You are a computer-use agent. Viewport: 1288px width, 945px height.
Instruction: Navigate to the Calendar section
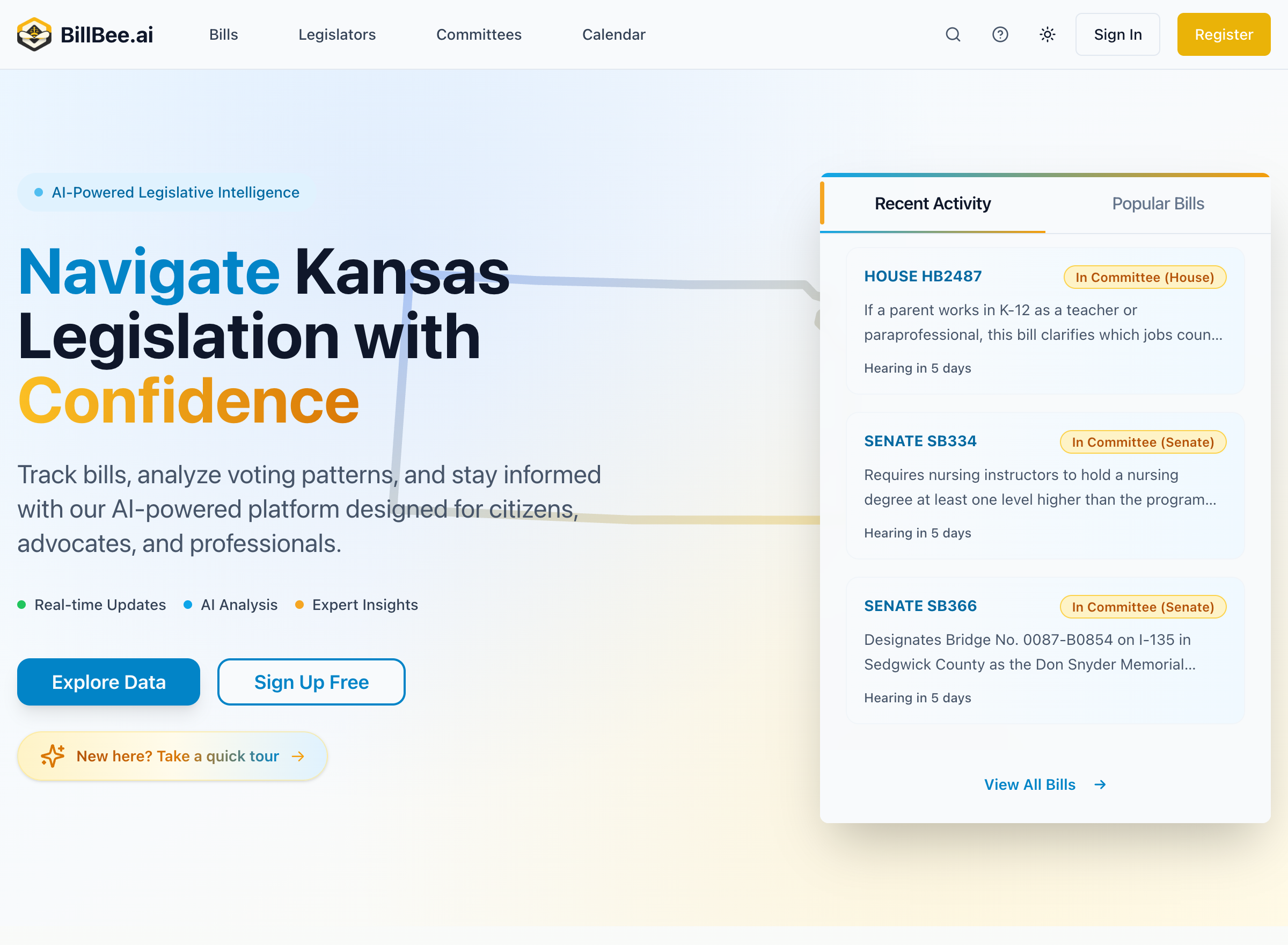tap(613, 34)
